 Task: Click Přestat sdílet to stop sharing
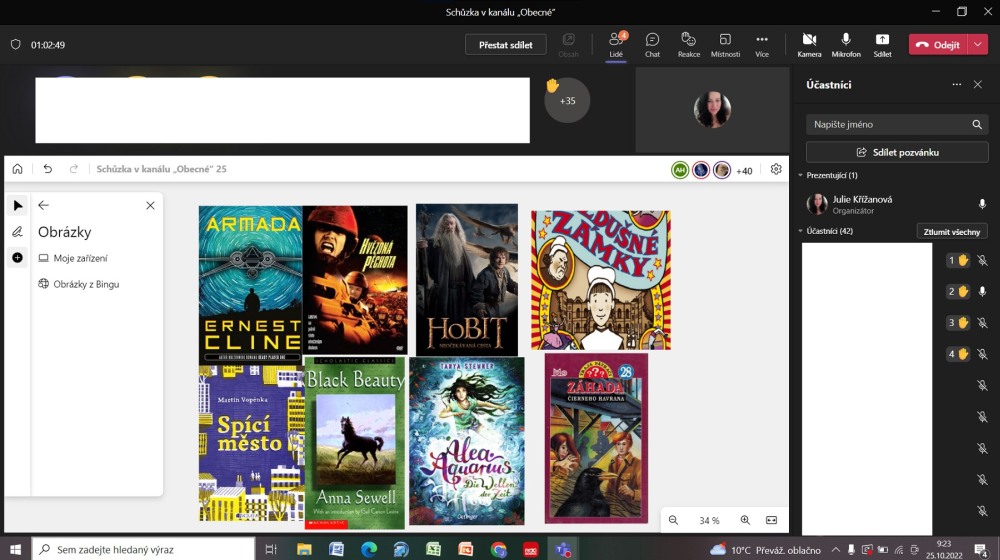point(505,45)
